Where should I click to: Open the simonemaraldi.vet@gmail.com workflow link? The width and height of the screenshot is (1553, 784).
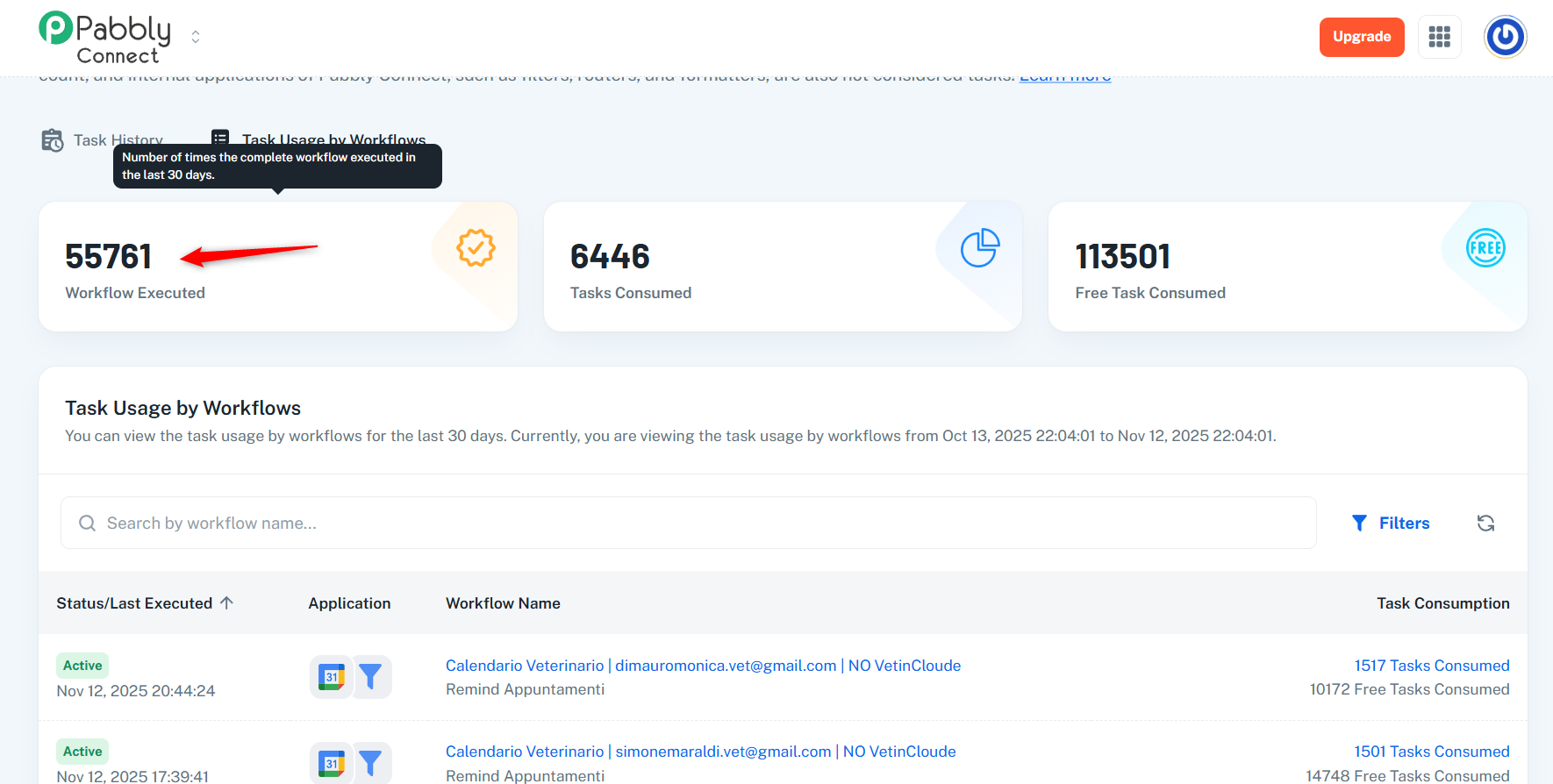coord(700,752)
